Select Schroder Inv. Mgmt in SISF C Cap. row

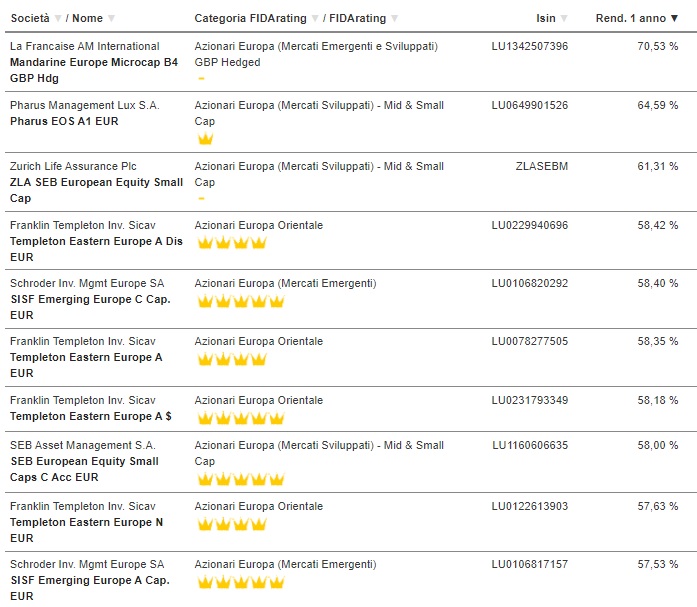[87, 283]
